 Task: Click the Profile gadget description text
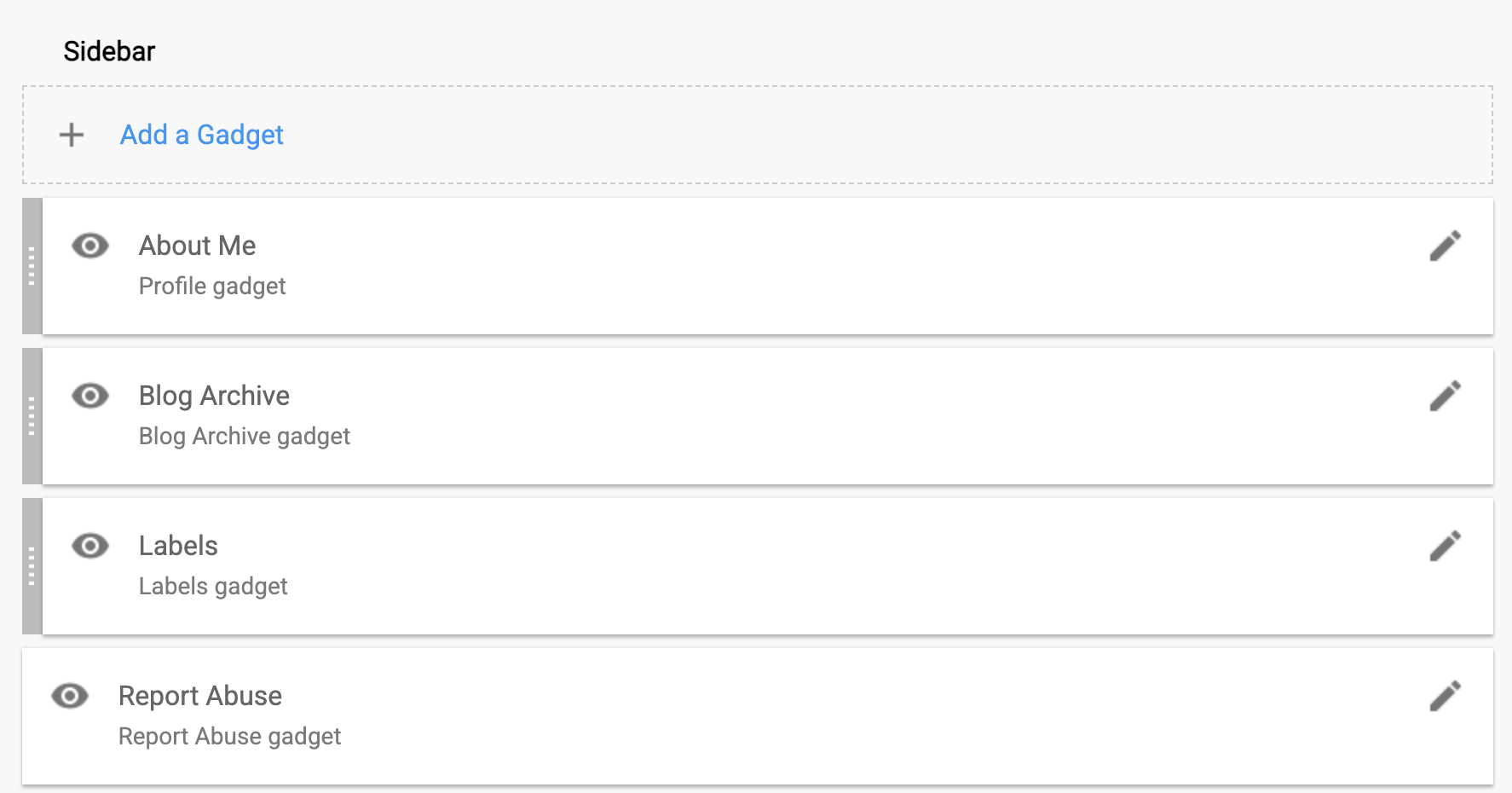(212, 286)
